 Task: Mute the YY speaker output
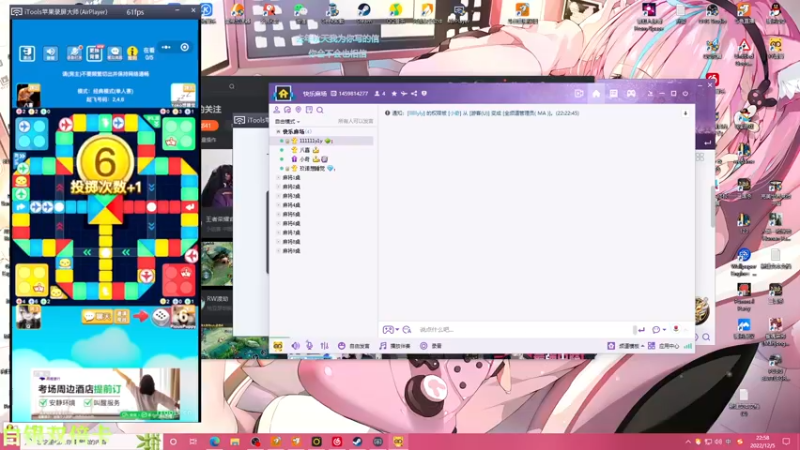(295, 346)
